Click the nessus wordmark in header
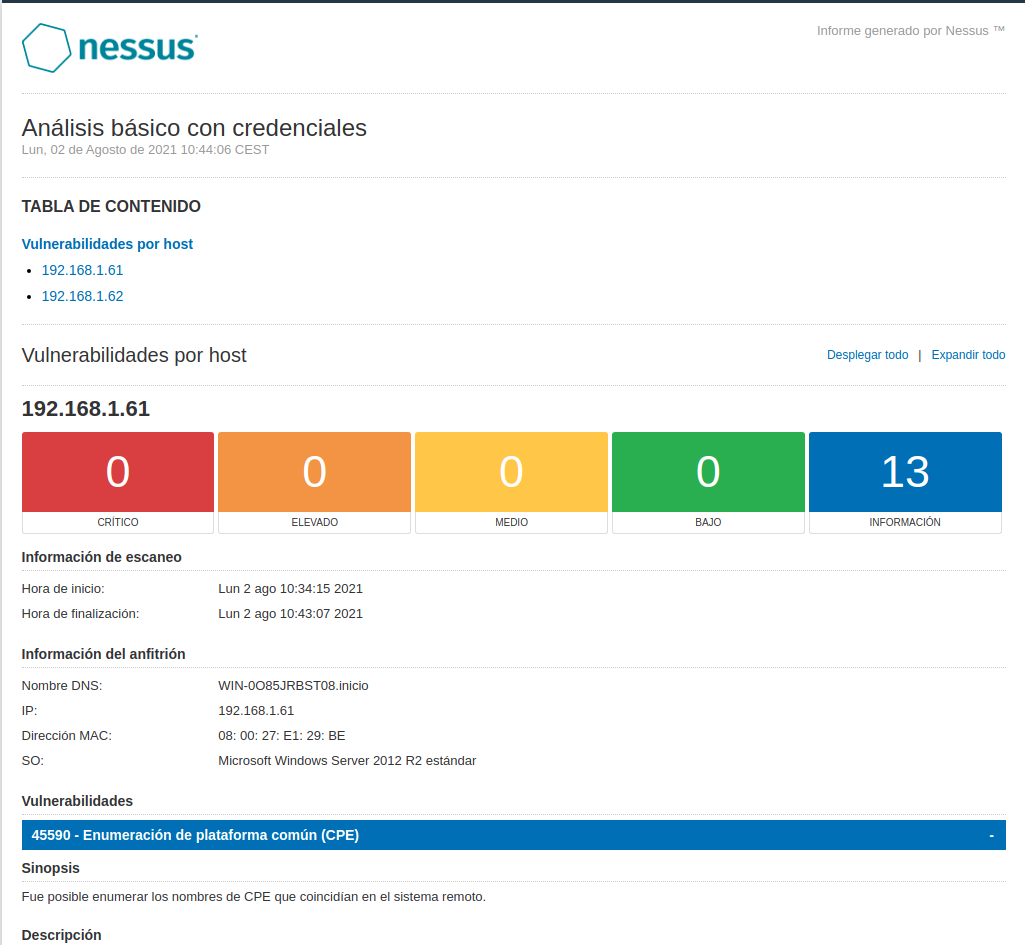This screenshot has height=945, width=1025. (137, 48)
